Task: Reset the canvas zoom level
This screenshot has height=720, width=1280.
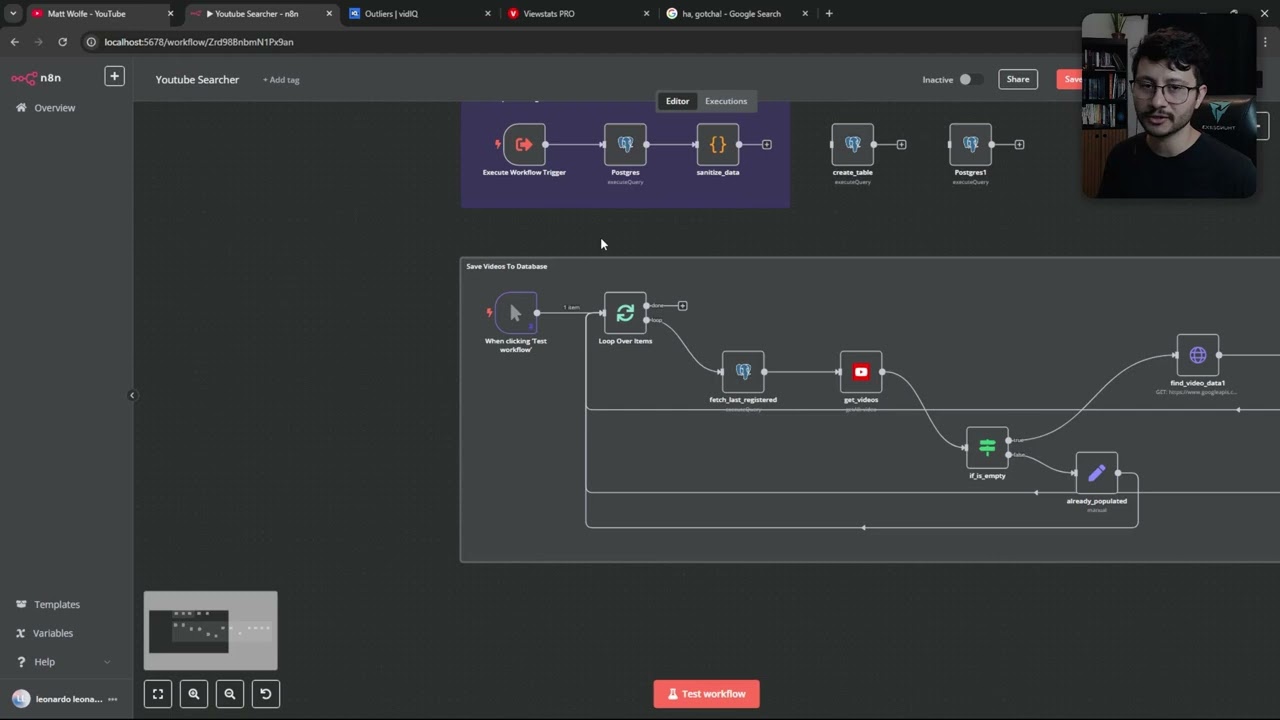Action: pyautogui.click(x=266, y=694)
